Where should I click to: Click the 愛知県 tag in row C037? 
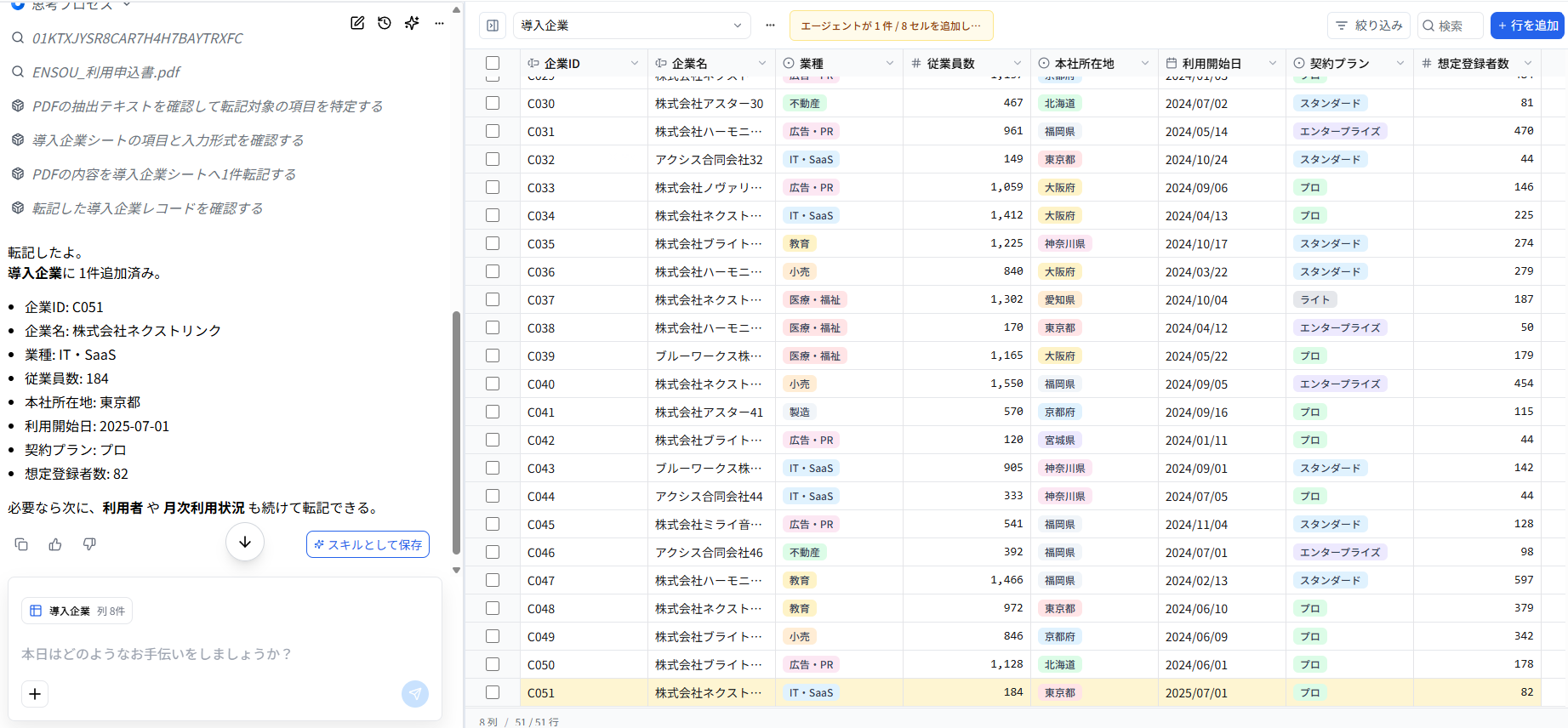pyautogui.click(x=1060, y=299)
